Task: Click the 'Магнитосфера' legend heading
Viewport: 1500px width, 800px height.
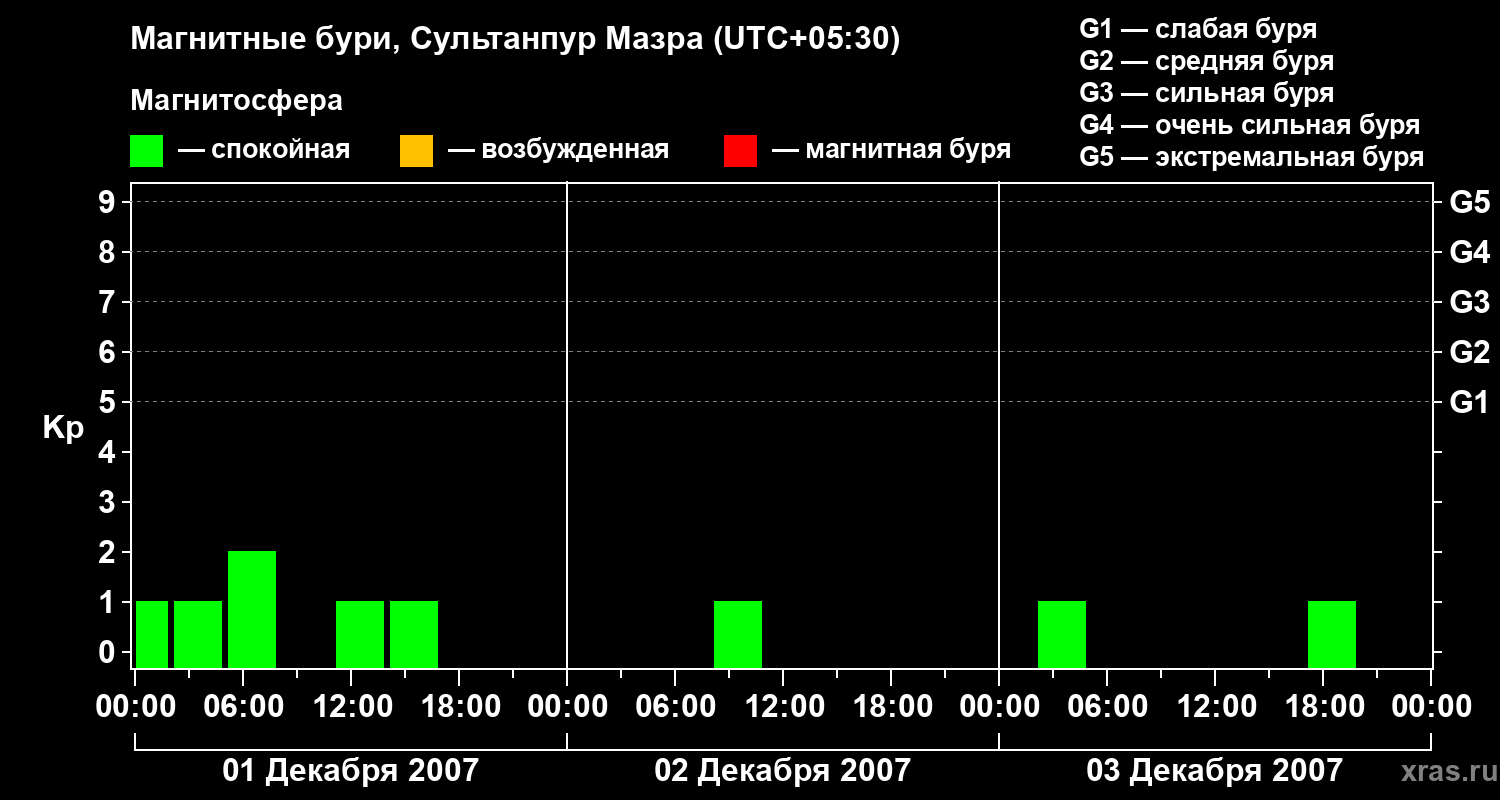Action: tap(236, 101)
